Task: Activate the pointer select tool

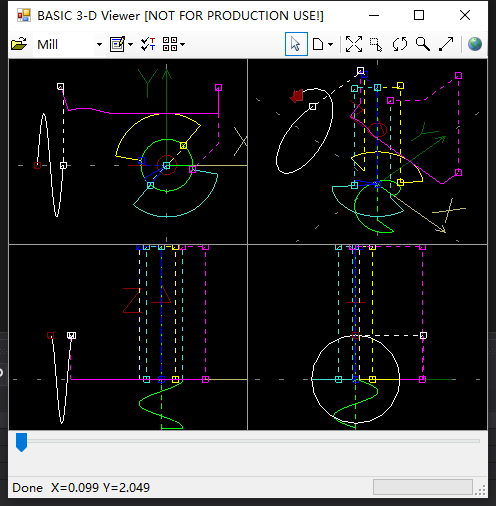Action: pyautogui.click(x=296, y=44)
